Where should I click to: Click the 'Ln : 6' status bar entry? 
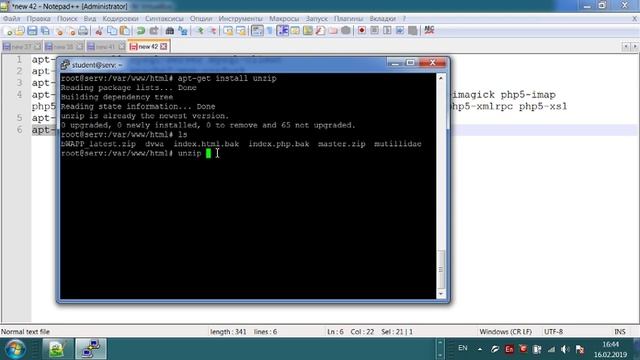click(336, 331)
